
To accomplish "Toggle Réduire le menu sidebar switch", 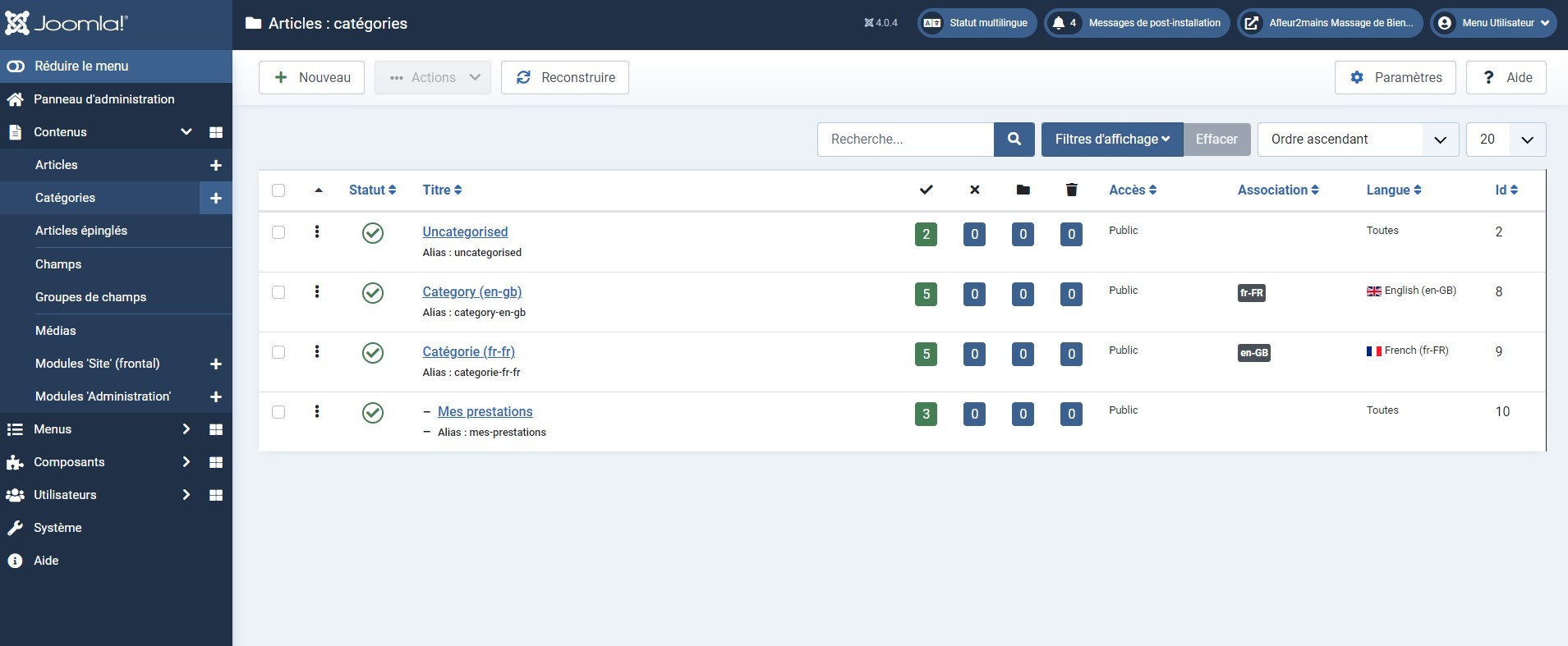I will 16,66.
